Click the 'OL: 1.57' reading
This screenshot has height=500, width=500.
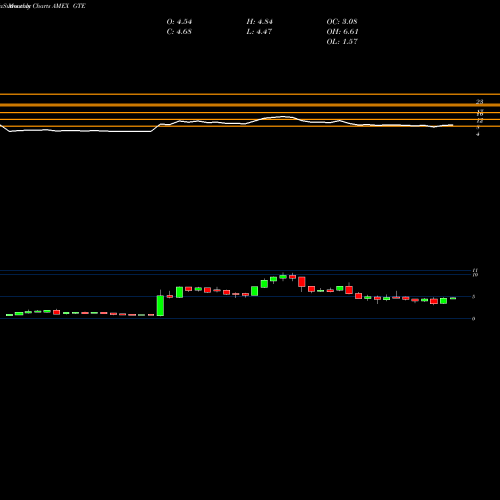click(342, 42)
